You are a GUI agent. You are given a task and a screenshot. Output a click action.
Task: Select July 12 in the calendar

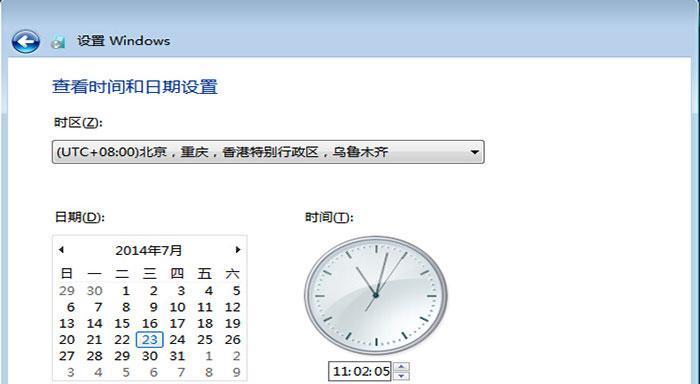pos(233,307)
